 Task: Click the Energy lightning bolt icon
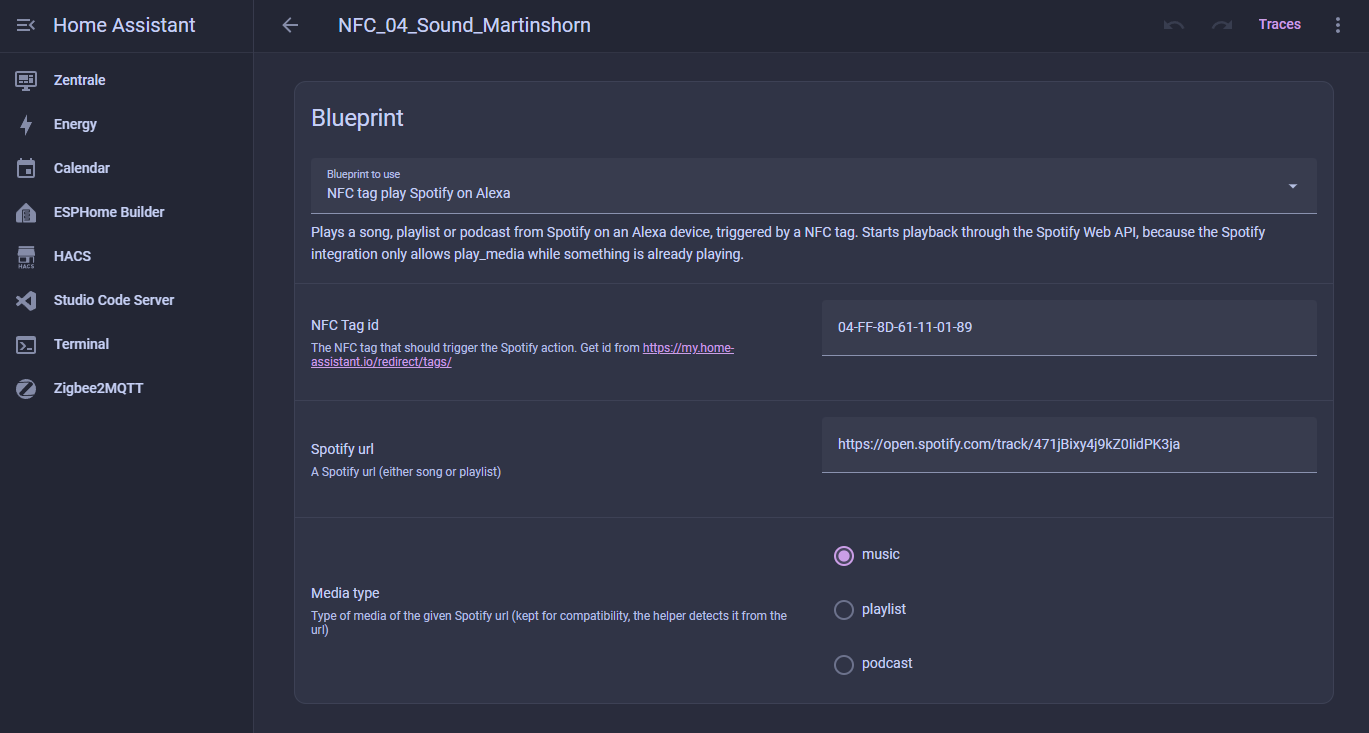pos(26,124)
